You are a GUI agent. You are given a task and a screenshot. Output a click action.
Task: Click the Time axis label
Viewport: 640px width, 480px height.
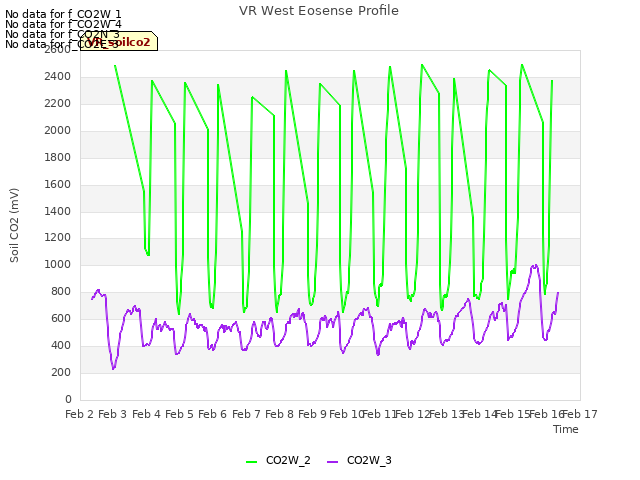point(566,429)
